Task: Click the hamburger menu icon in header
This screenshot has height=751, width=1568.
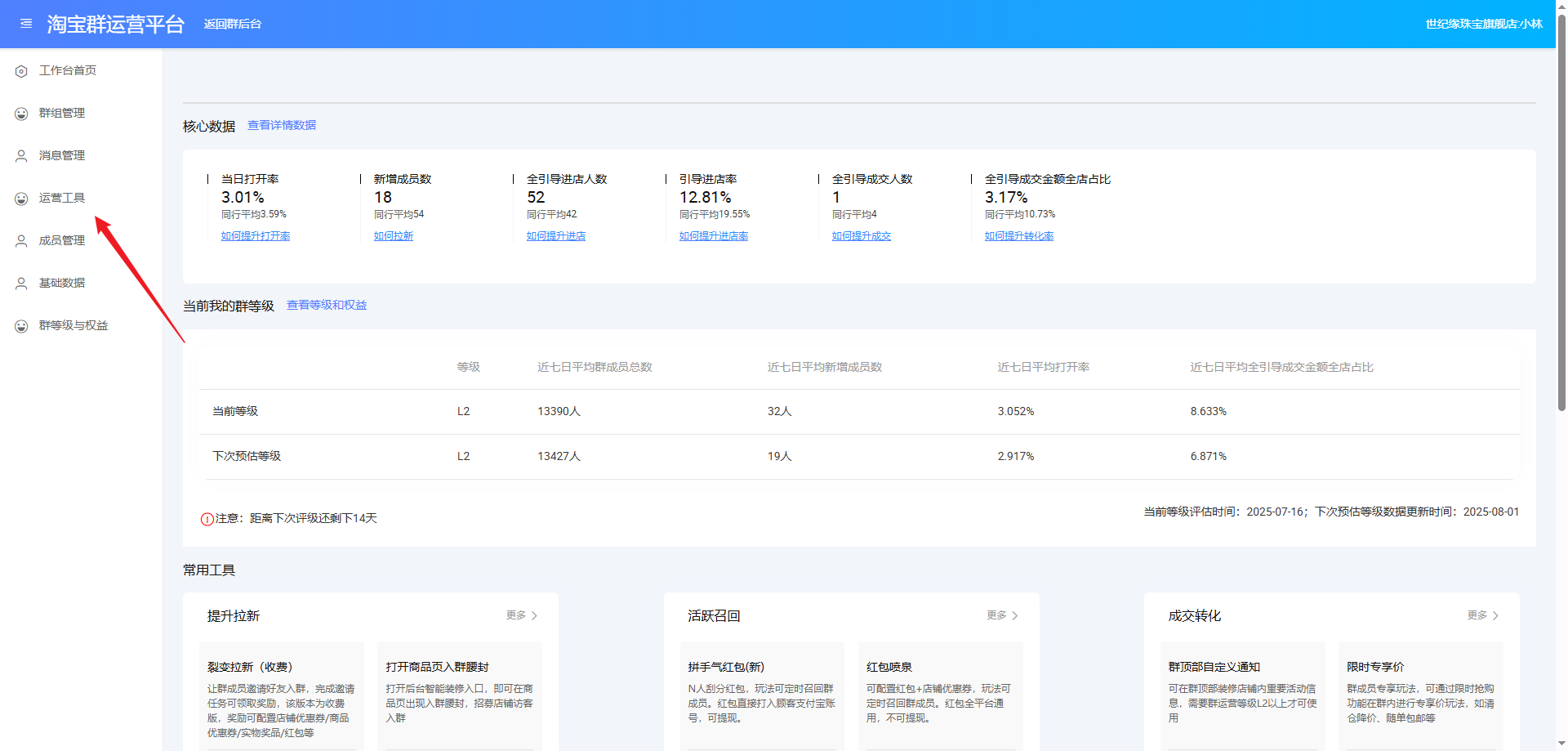Action: pyautogui.click(x=26, y=24)
